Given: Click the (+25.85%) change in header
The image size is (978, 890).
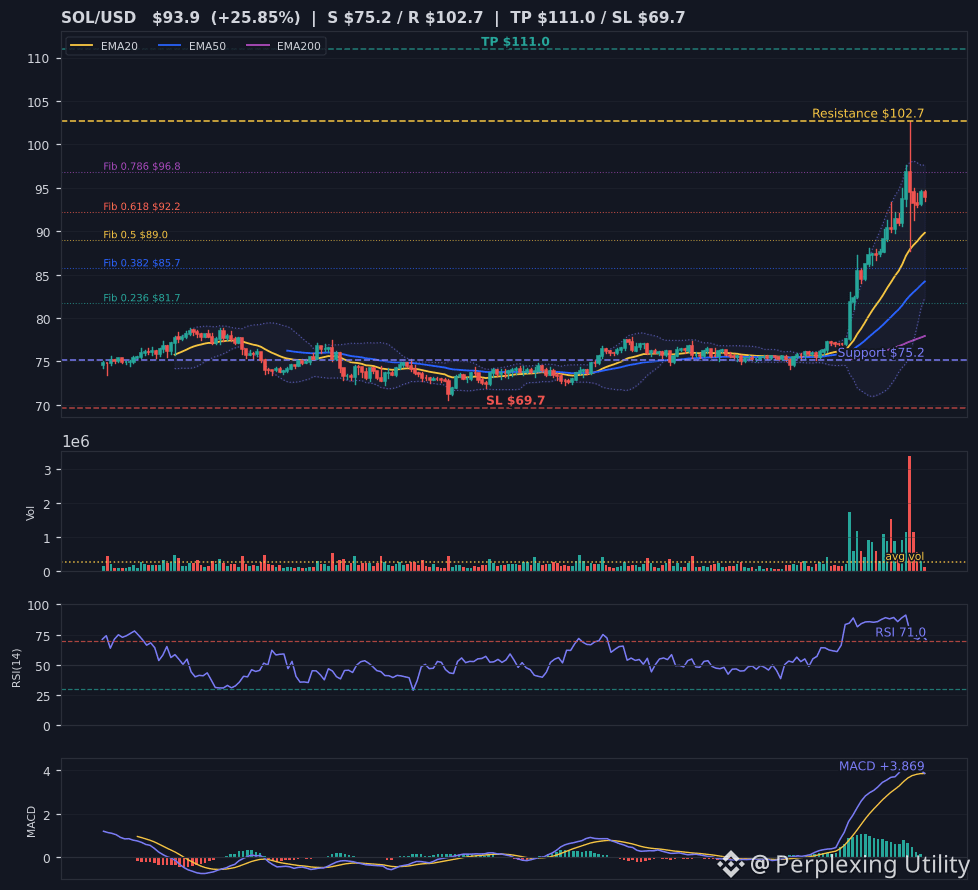Looking at the screenshot, I should click(x=256, y=17).
